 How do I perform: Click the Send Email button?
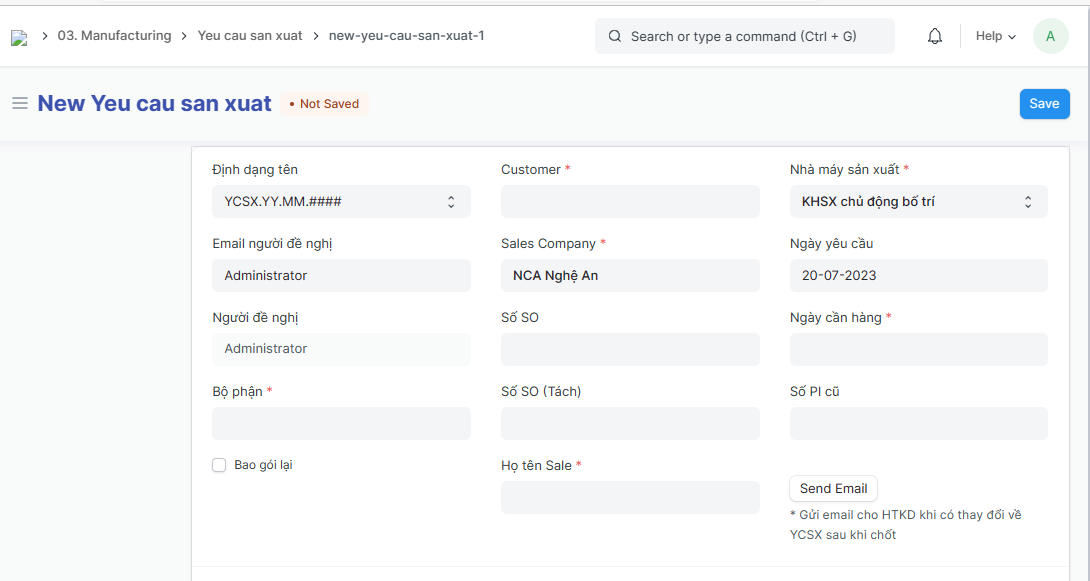click(x=833, y=488)
